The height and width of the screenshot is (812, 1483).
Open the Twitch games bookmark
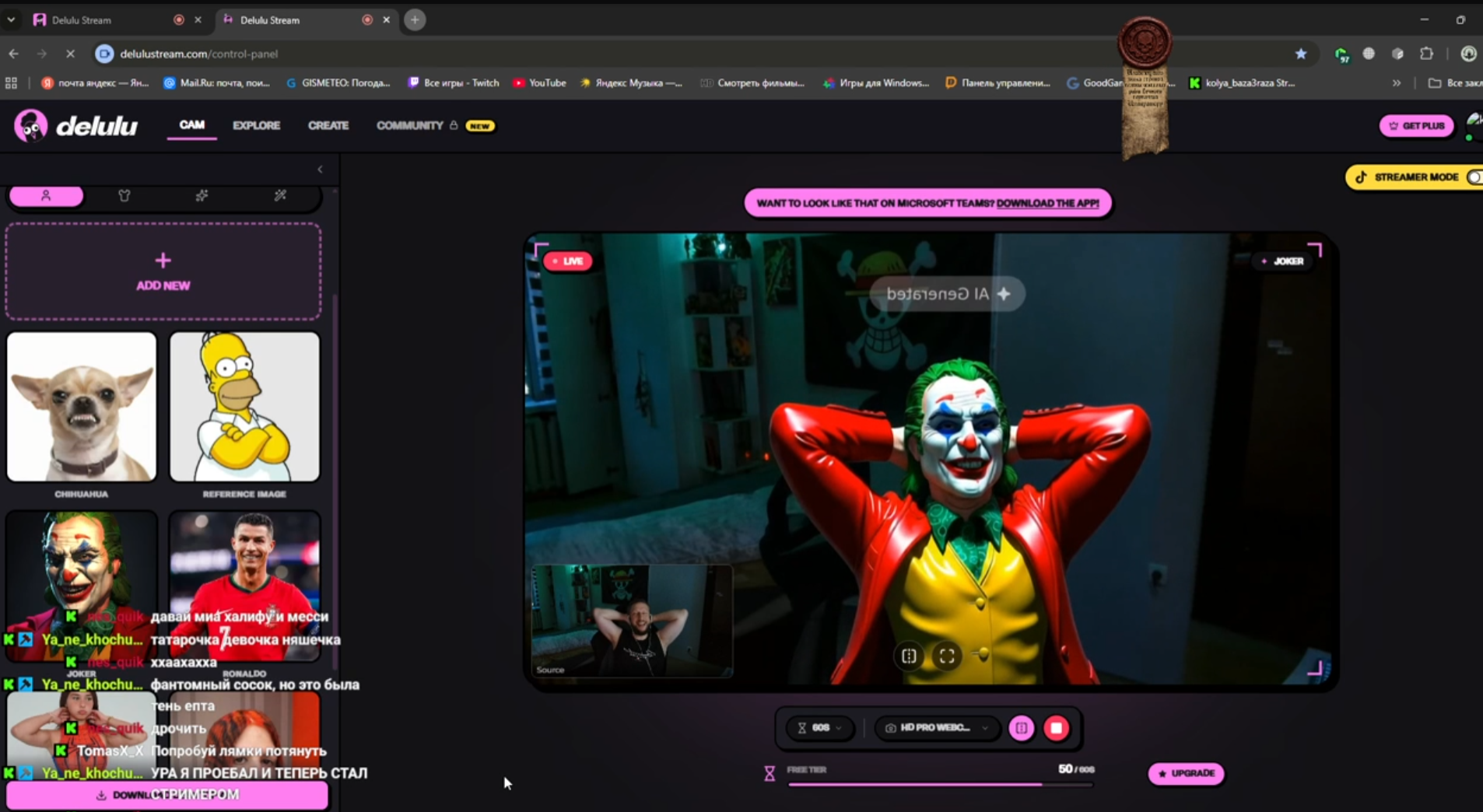click(454, 83)
